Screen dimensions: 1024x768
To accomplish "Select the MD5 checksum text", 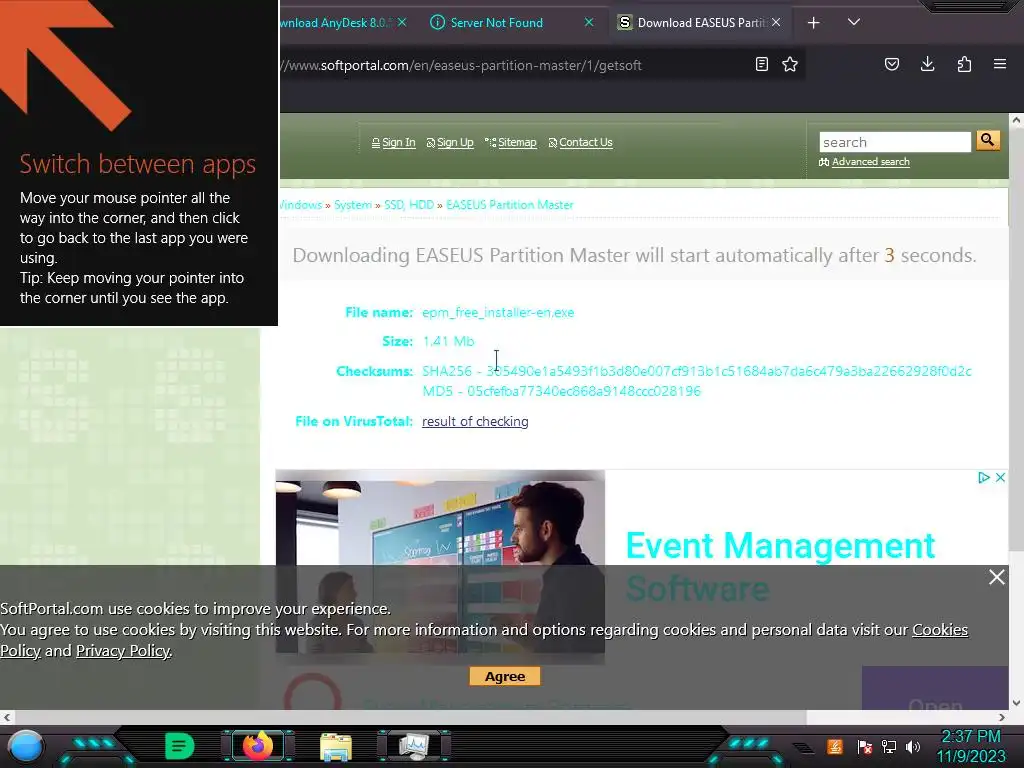I will click(x=561, y=391).
